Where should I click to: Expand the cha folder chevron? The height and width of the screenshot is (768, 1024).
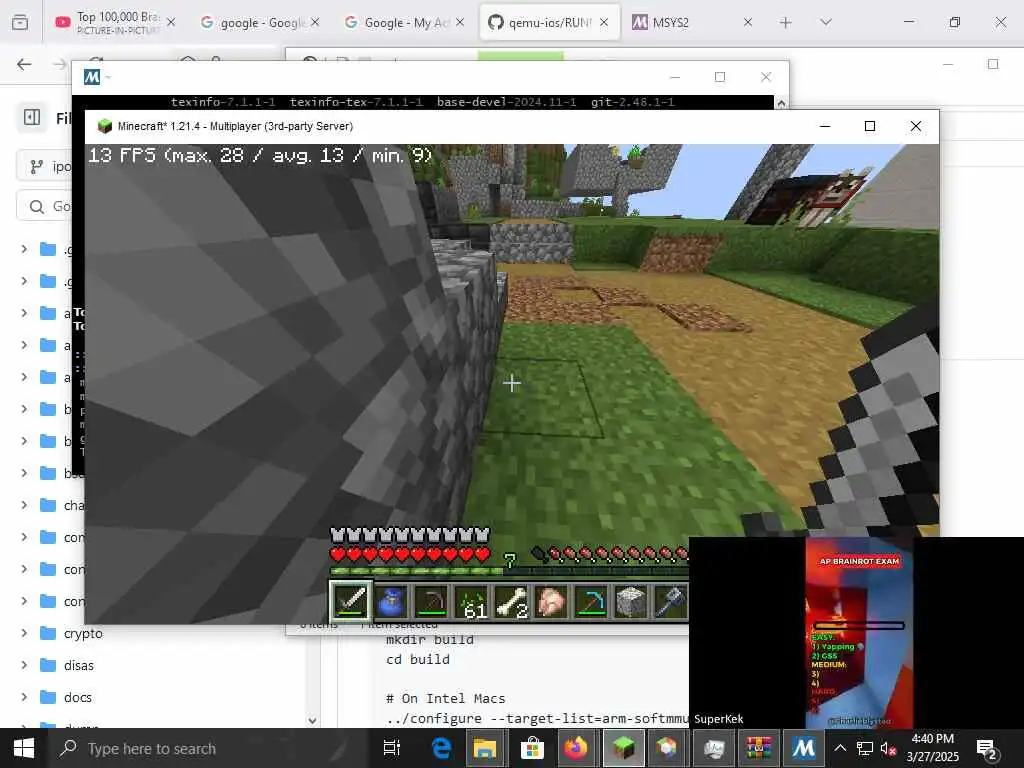click(x=24, y=505)
